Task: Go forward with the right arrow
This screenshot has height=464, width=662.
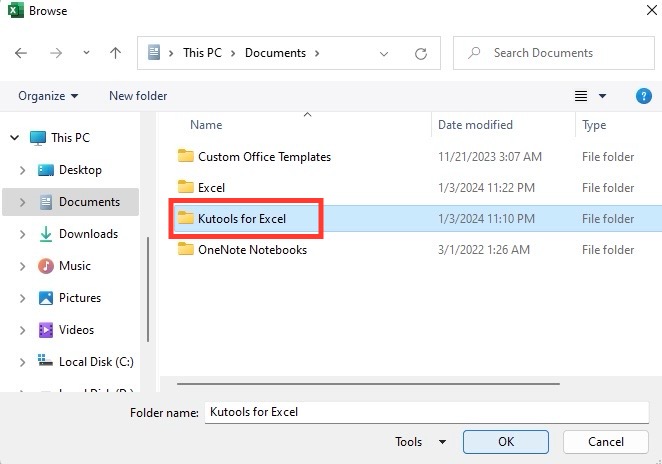Action: (56, 53)
